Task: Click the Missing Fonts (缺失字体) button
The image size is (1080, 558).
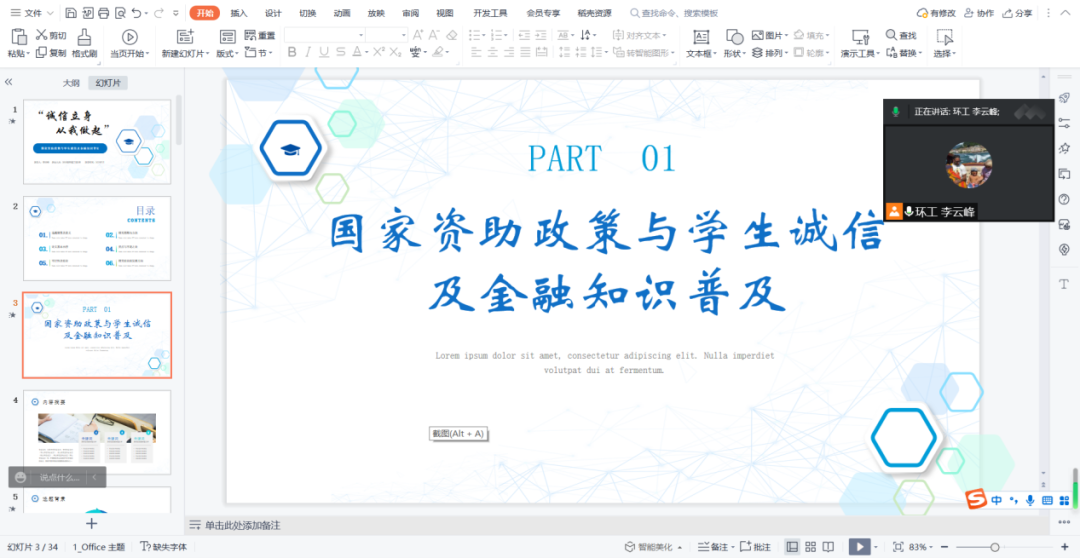Action: coord(163,547)
